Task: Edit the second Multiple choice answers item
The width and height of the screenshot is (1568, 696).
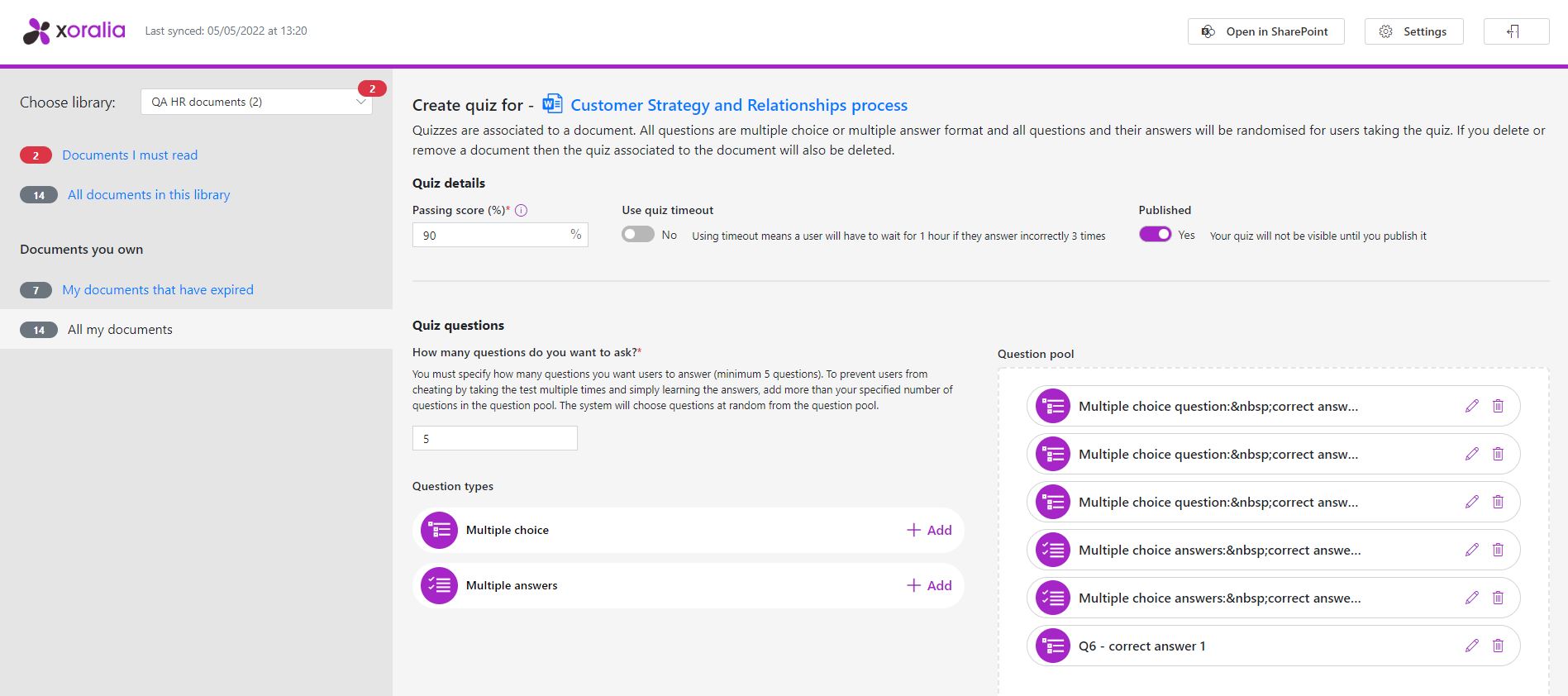Action: [1472, 598]
